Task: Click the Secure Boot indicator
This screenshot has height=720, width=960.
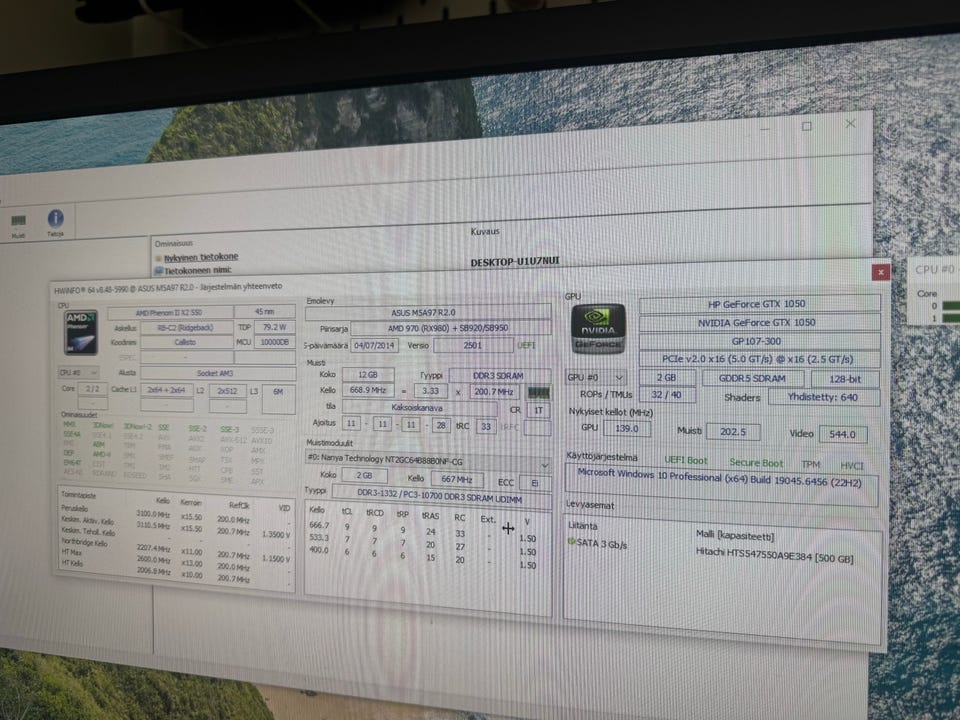Action: (756, 463)
